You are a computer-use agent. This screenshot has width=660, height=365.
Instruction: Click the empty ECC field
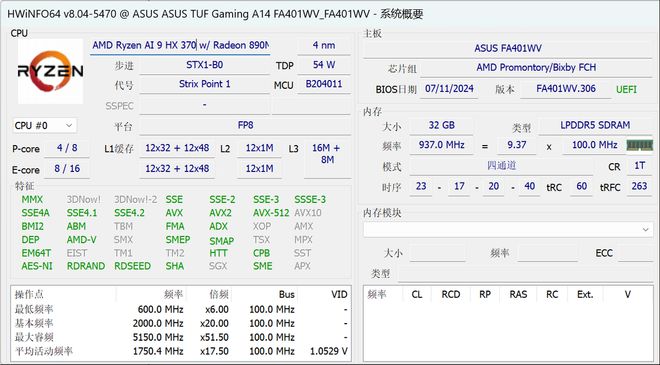635,253
